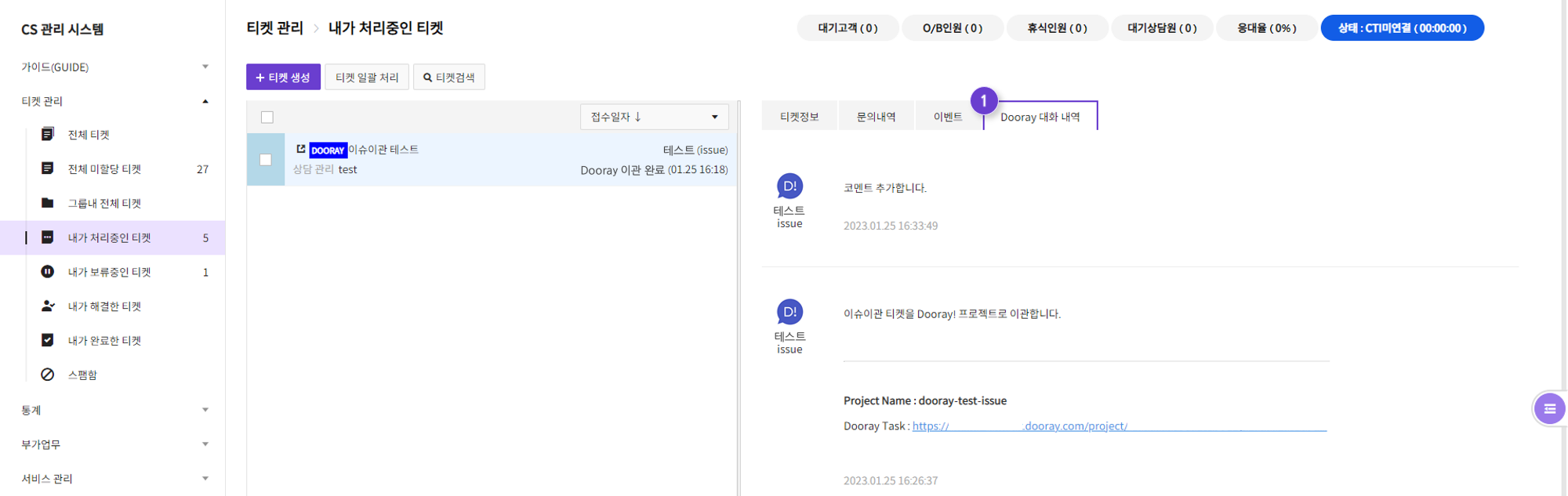1568x496 pixels.
Task: Click the Dooray 이관 완료 status text
Action: [622, 169]
